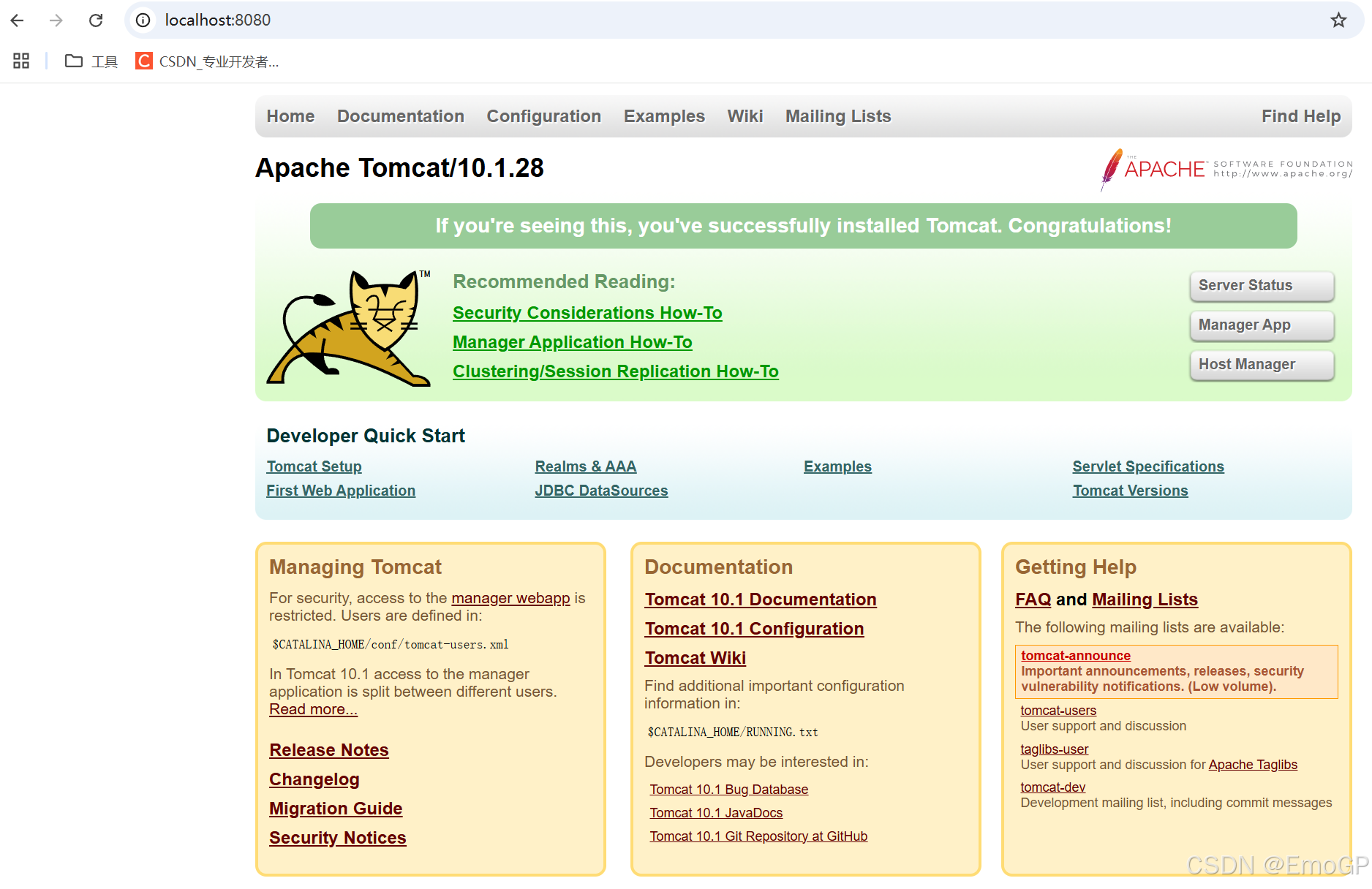The width and height of the screenshot is (1372, 889).
Task: Open Configuration in the top nav
Action: click(x=544, y=116)
